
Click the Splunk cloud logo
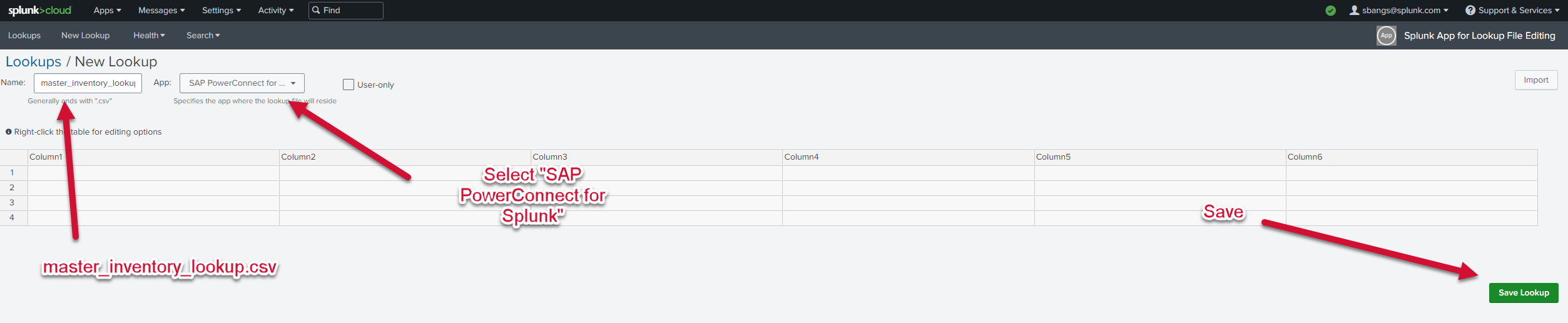tap(39, 11)
